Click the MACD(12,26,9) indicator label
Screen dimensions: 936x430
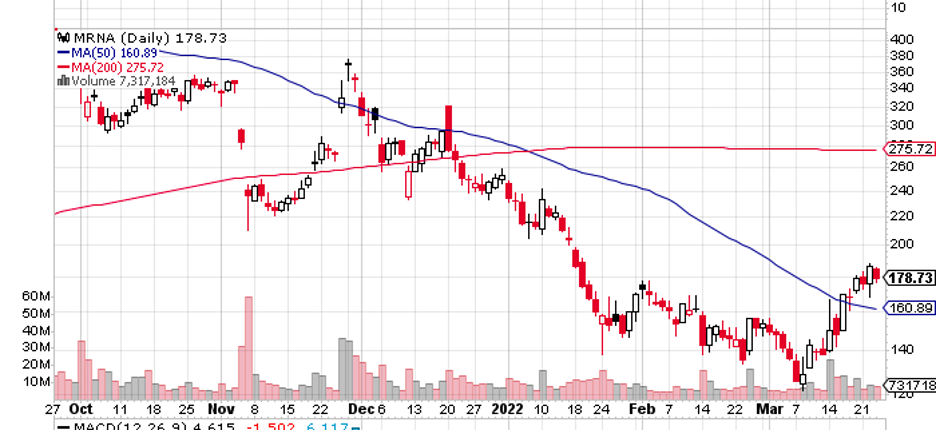point(108,426)
